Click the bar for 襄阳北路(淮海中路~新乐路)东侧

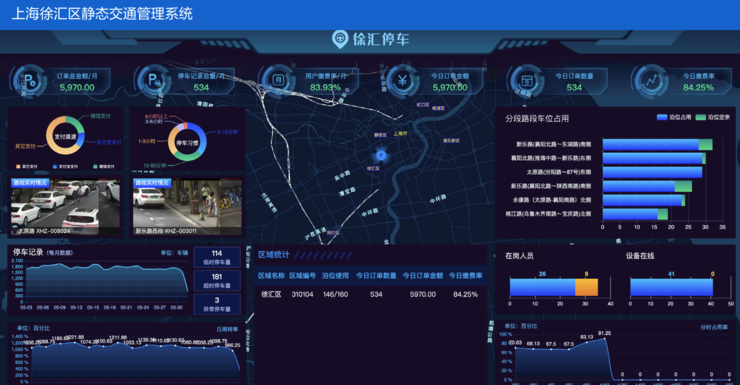point(654,158)
